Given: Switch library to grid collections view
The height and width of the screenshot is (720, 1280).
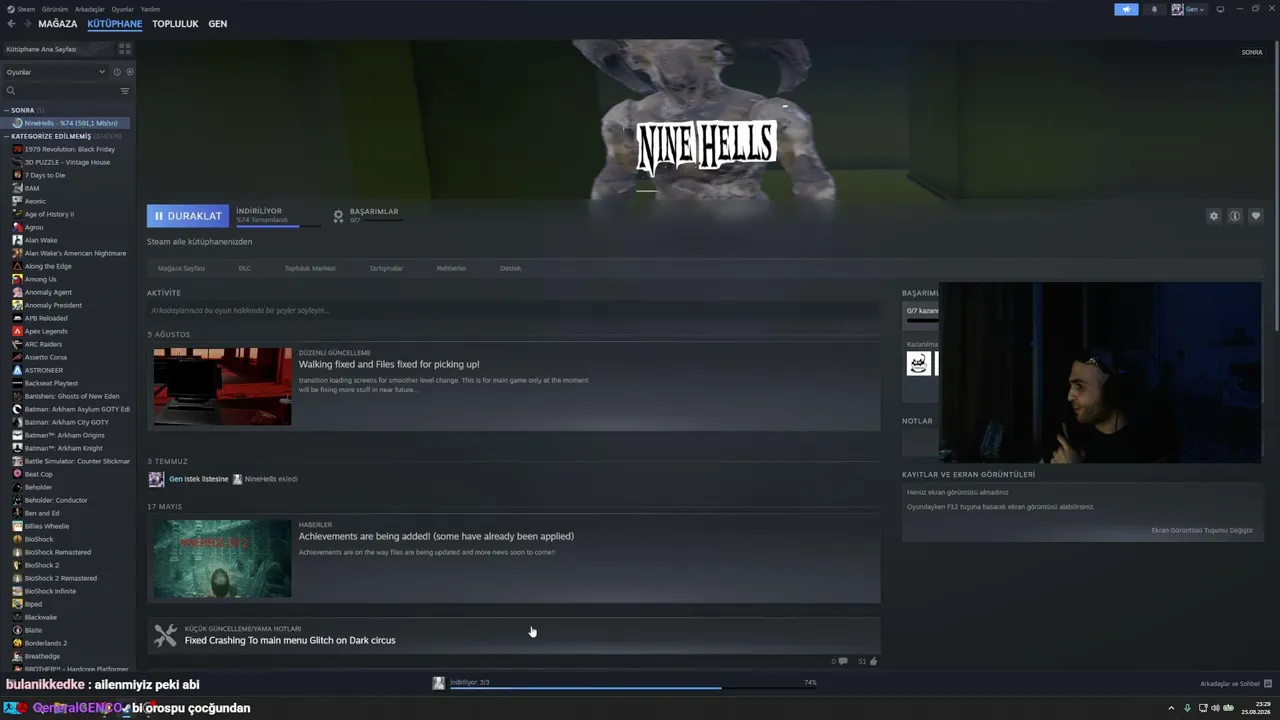Looking at the screenshot, I should 125,48.
